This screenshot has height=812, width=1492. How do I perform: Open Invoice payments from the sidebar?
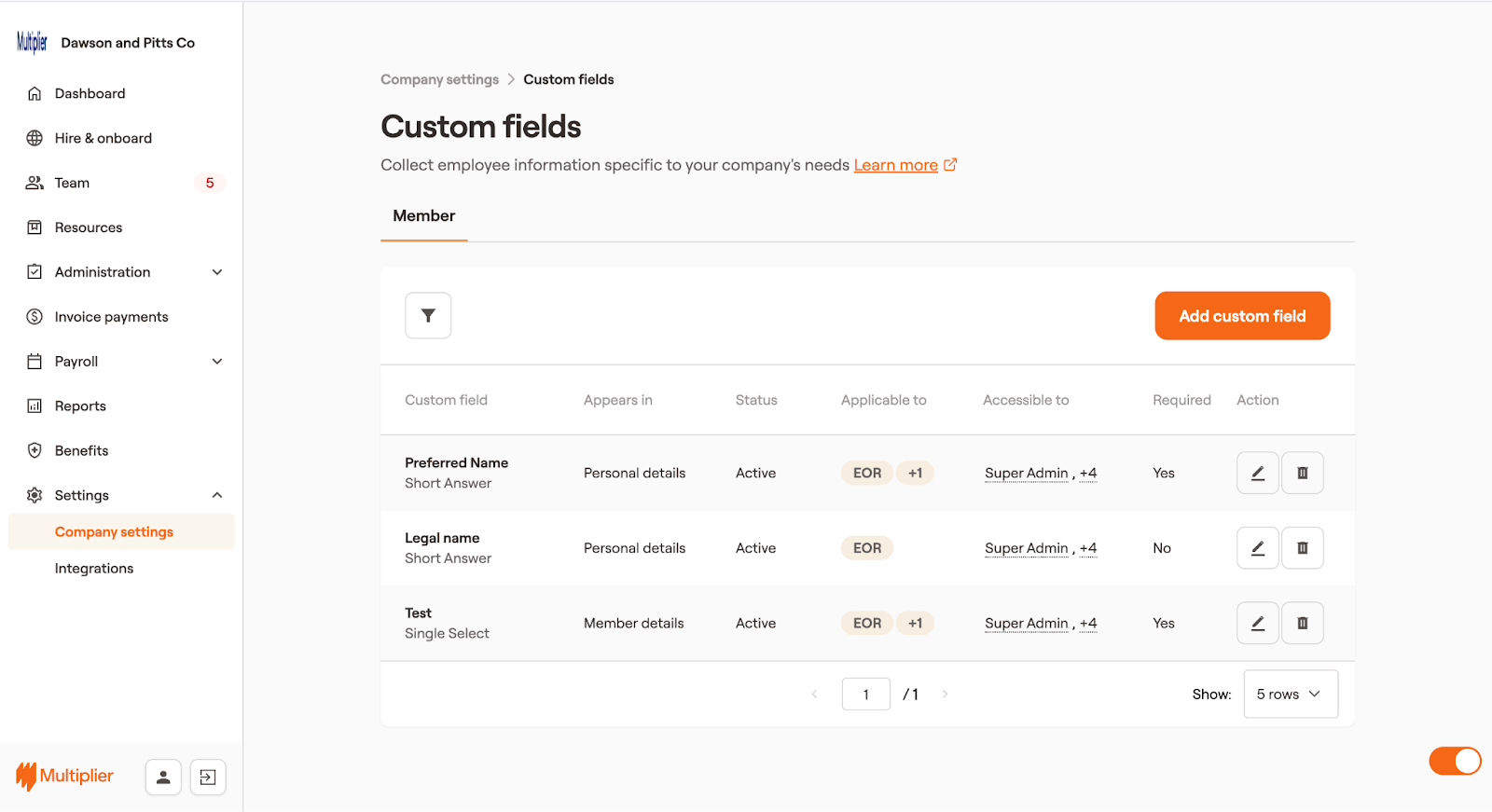(x=111, y=317)
